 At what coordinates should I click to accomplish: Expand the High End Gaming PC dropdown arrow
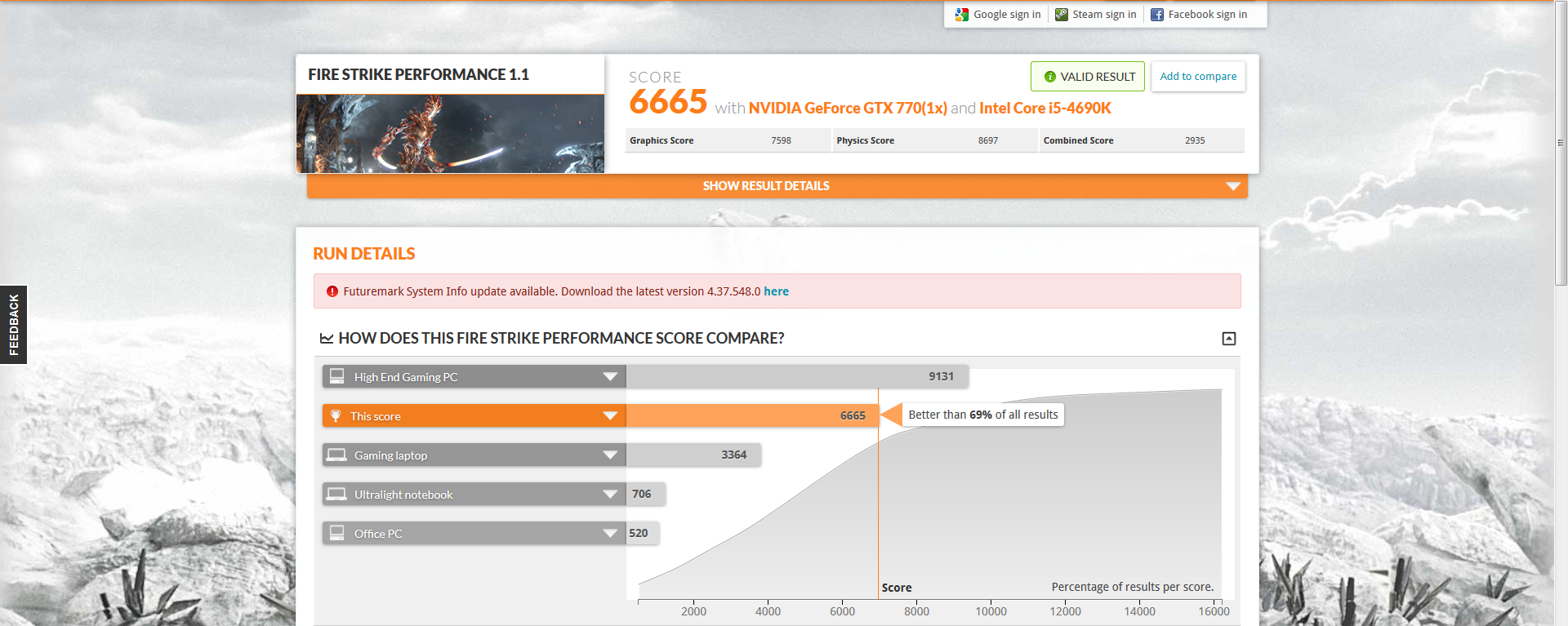(x=610, y=376)
